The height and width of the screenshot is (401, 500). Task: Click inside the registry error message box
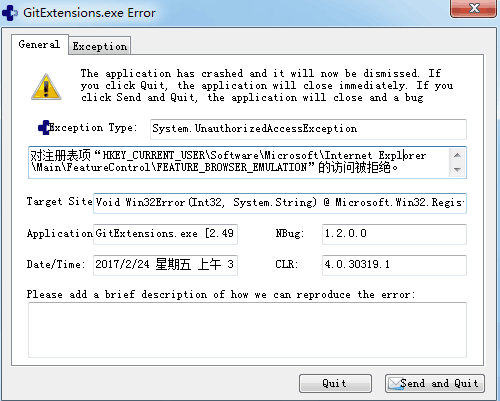pos(239,162)
